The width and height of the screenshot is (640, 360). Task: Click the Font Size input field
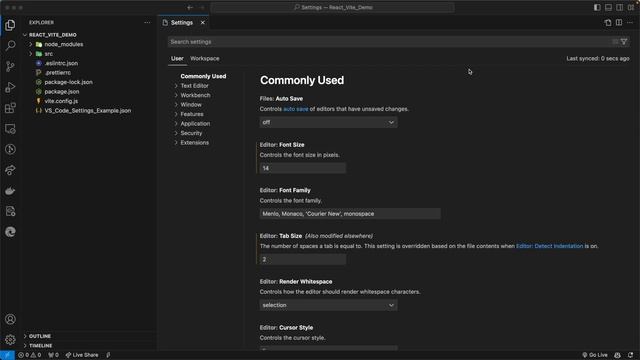click(x=302, y=168)
